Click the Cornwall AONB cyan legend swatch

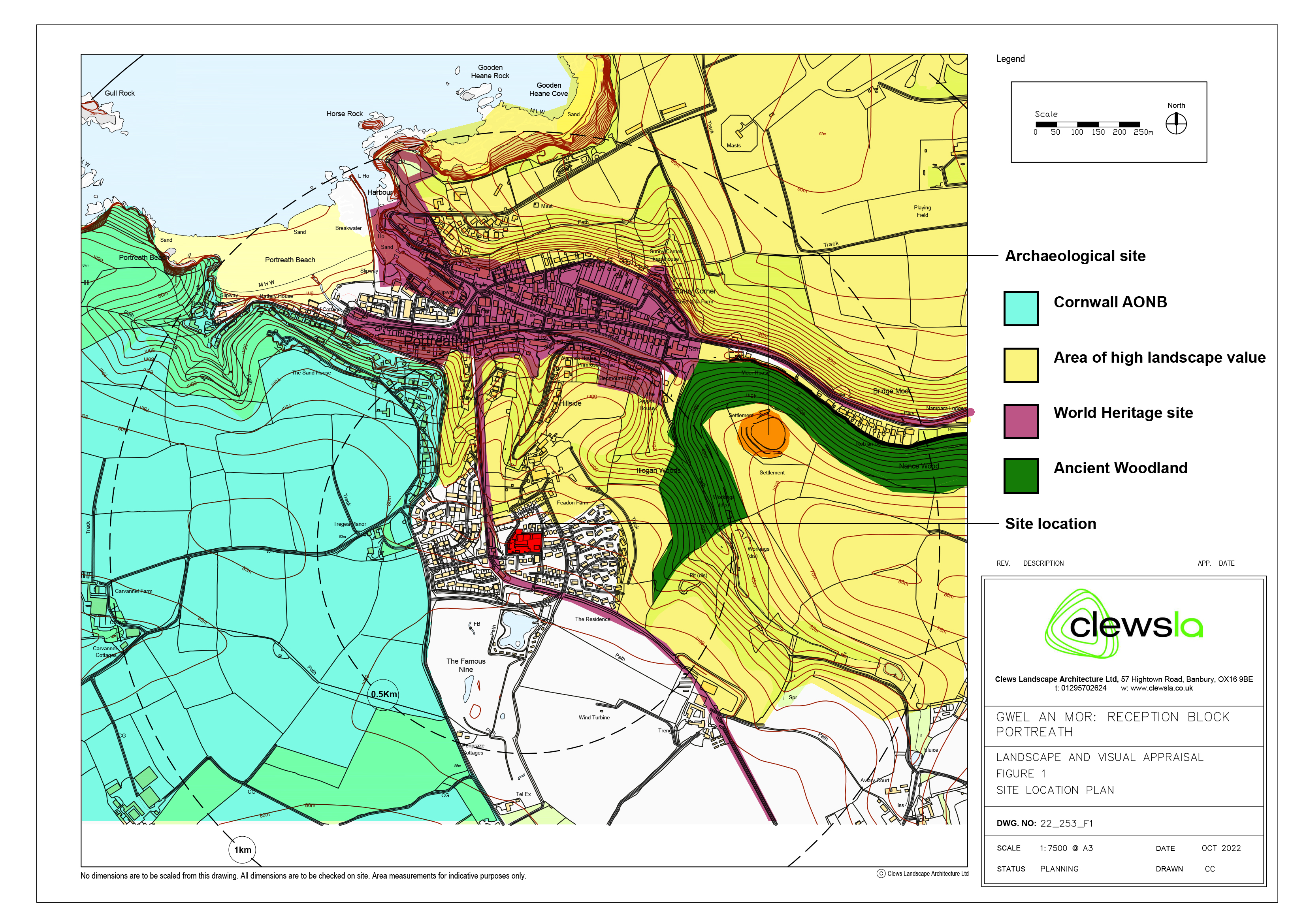pos(1021,308)
